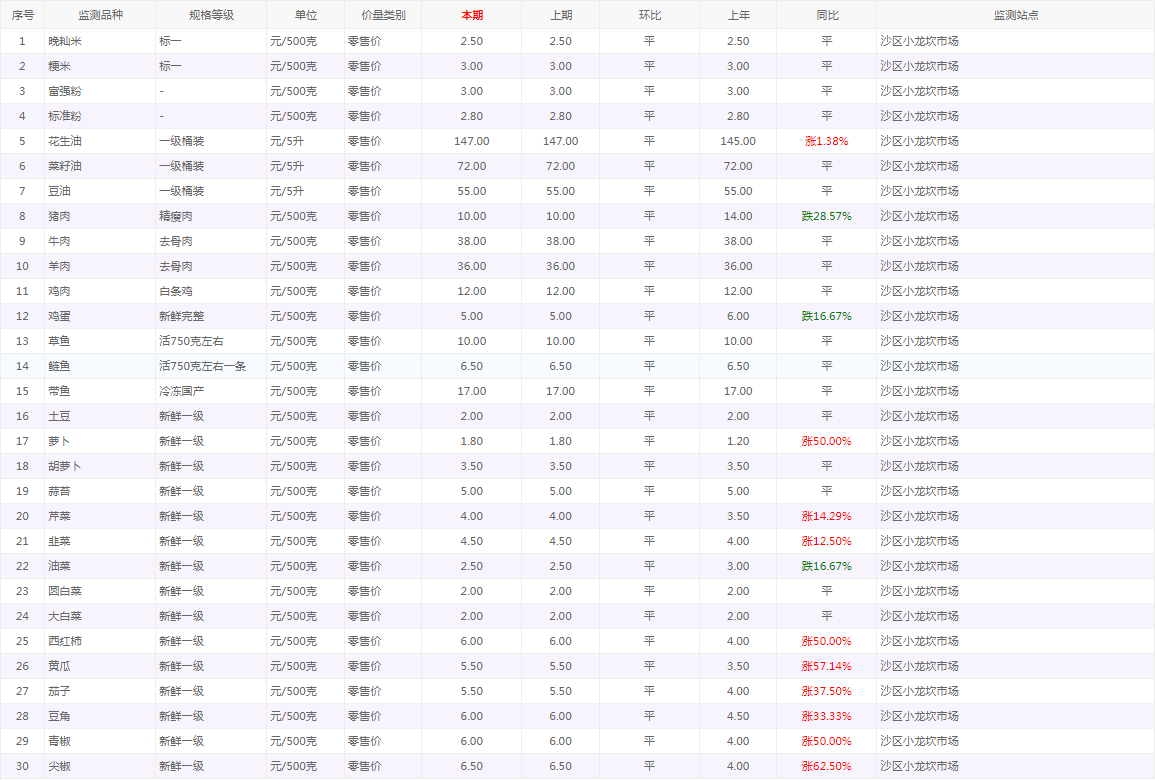Click the 环比 column header

[649, 15]
